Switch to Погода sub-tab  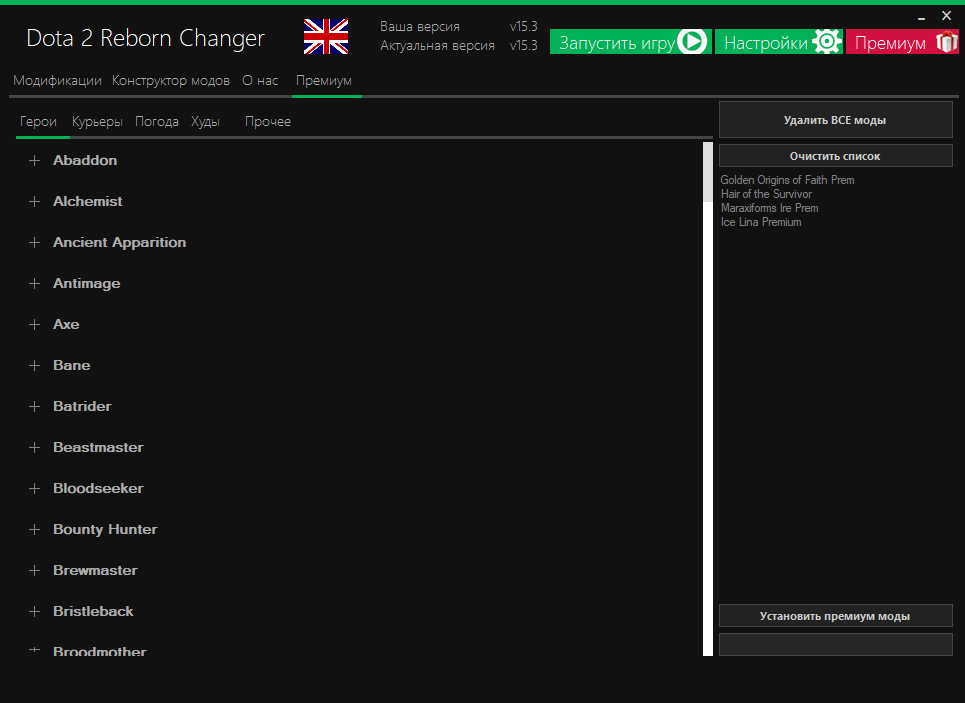pyautogui.click(x=156, y=121)
